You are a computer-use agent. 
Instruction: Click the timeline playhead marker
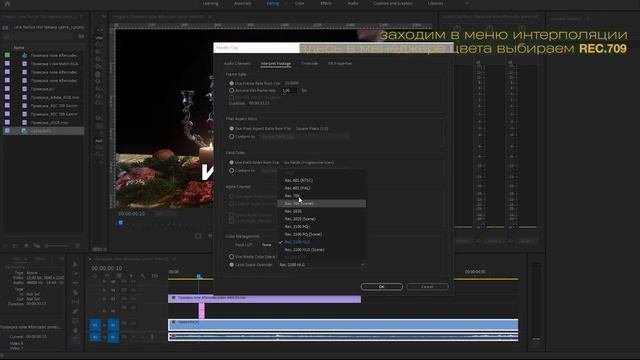[199, 277]
